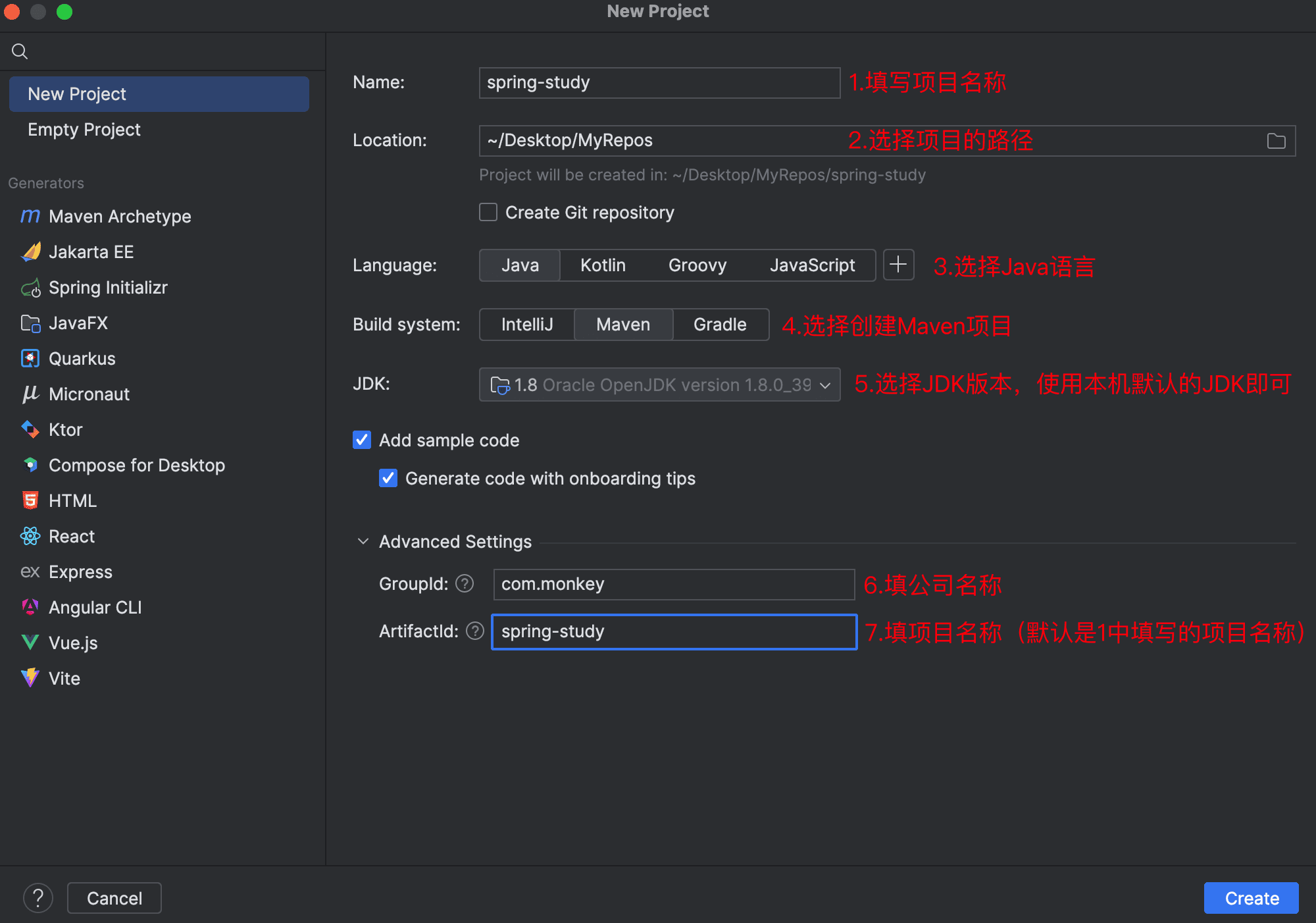Click the Micronaut mu icon
The width and height of the screenshot is (1316, 923).
pyautogui.click(x=30, y=394)
